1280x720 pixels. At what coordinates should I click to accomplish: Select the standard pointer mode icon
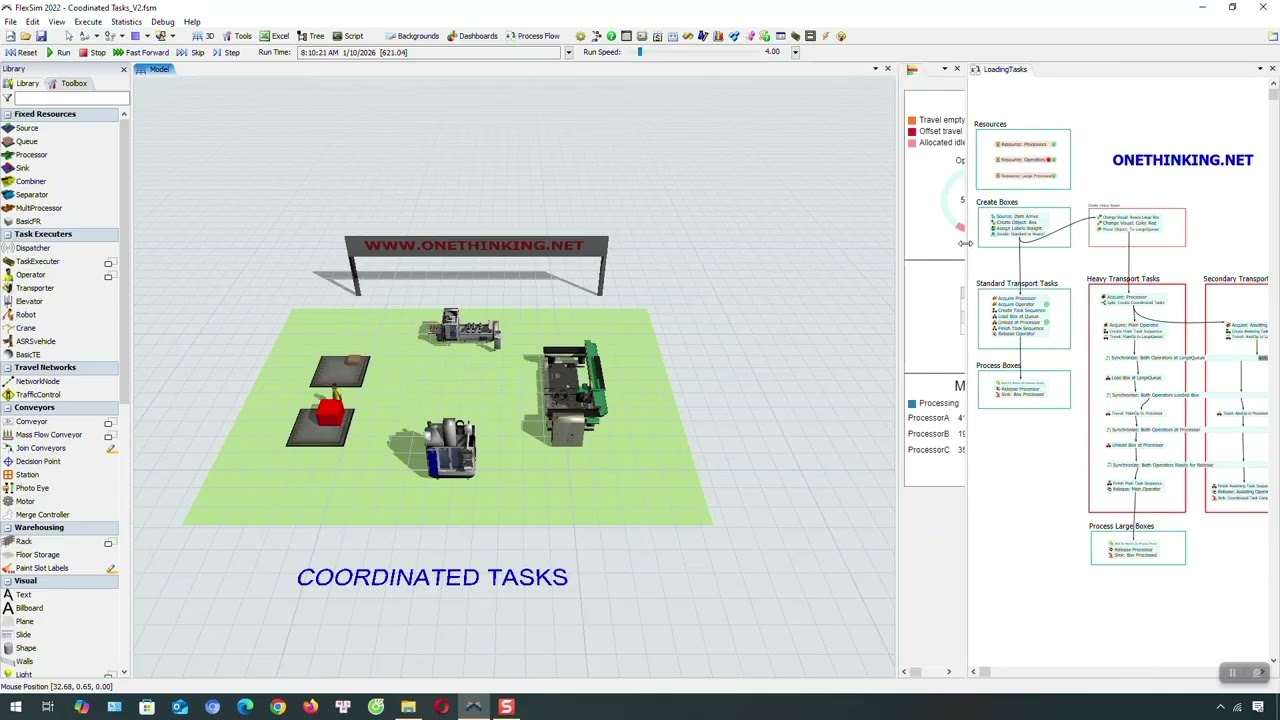click(x=69, y=36)
